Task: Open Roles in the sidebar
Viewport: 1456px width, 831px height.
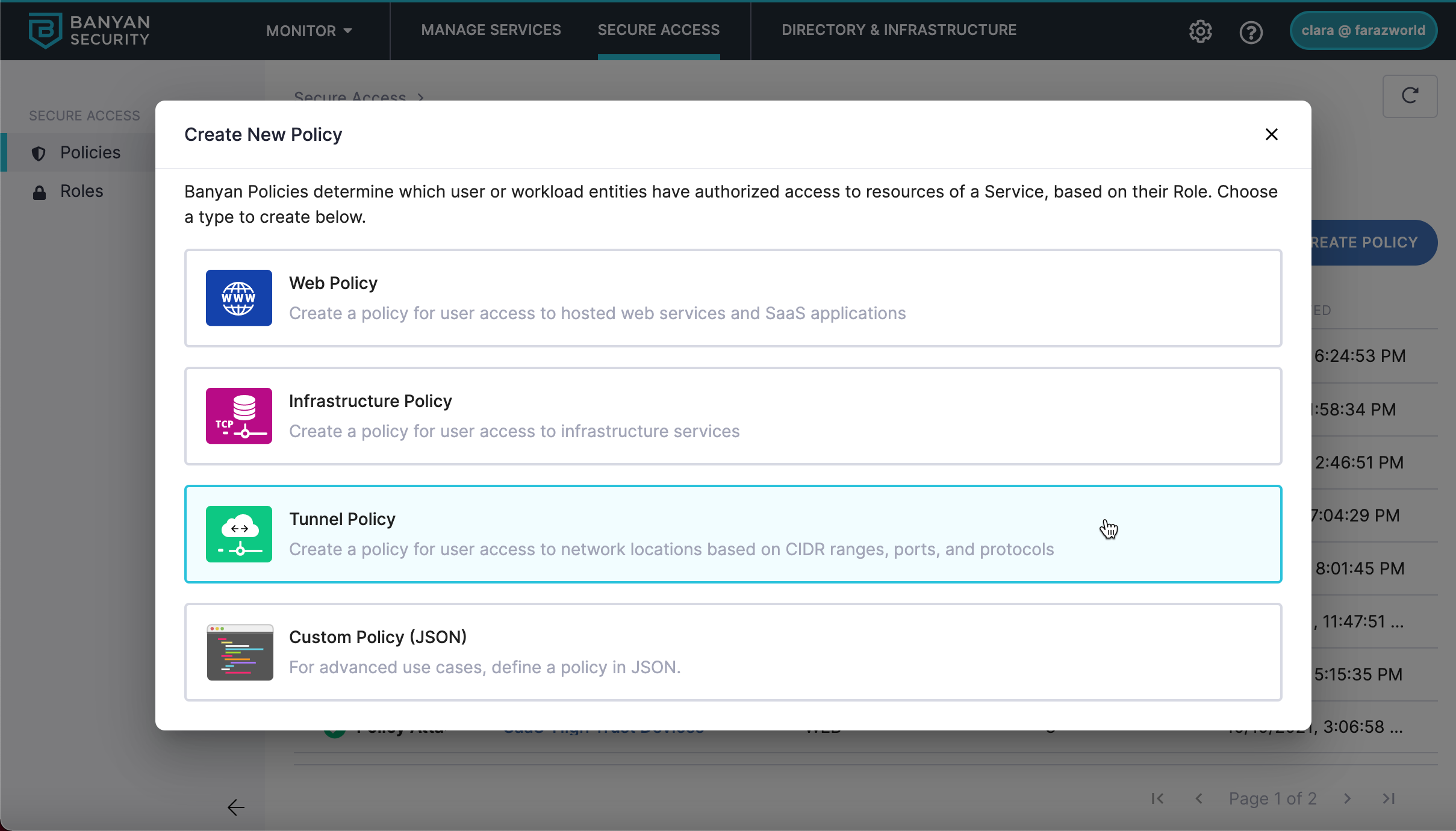Action: [81, 191]
